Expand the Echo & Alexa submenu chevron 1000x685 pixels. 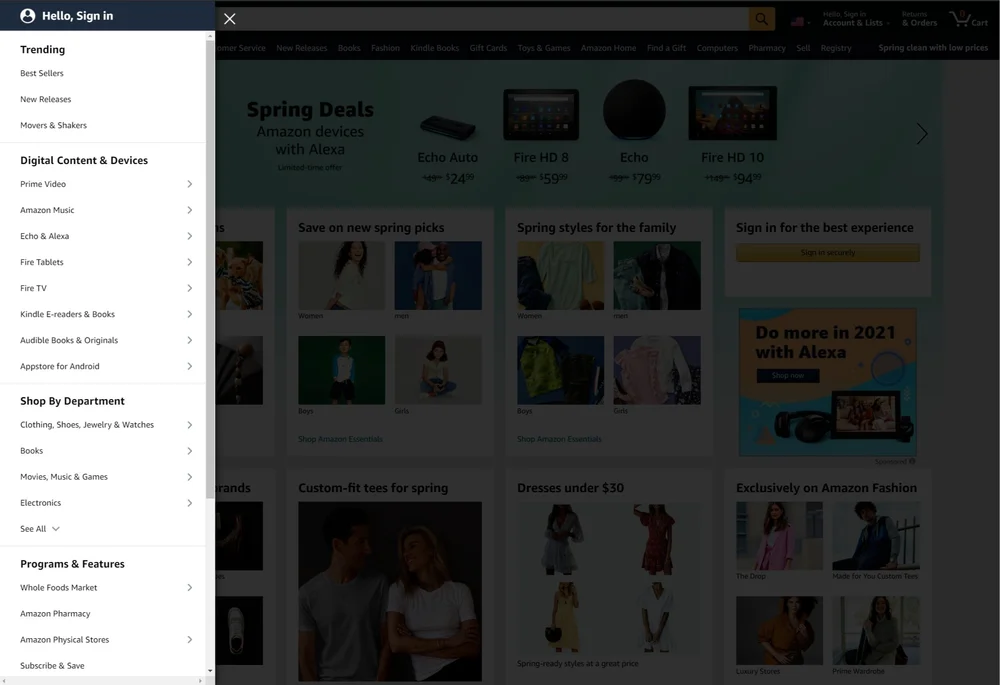point(189,237)
